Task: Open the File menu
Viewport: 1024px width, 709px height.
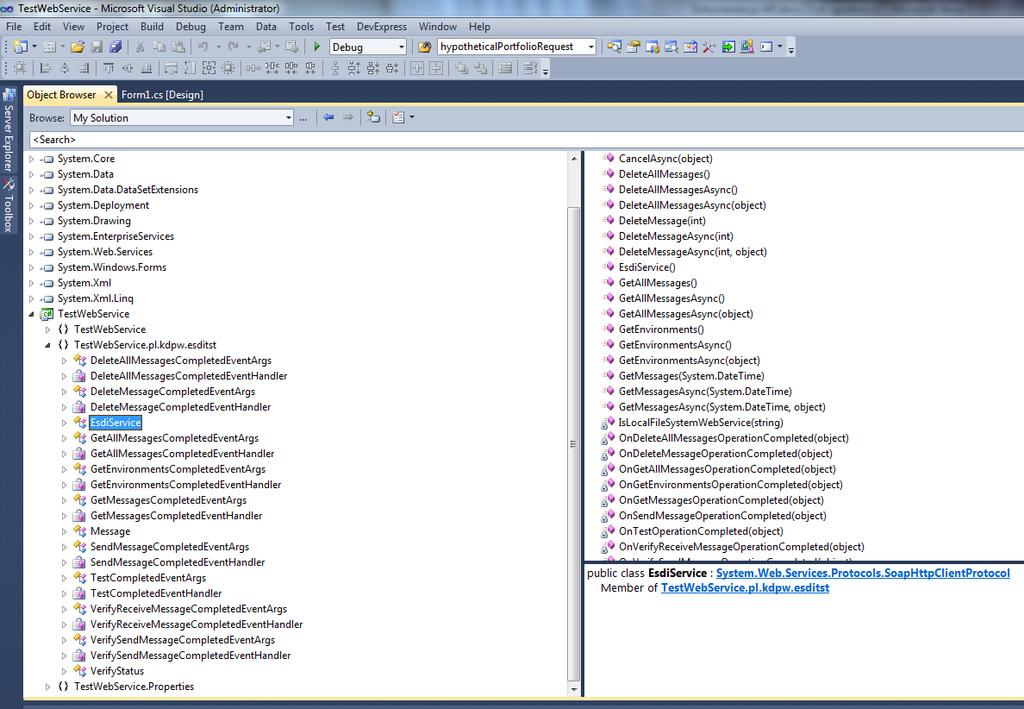Action: pos(14,27)
